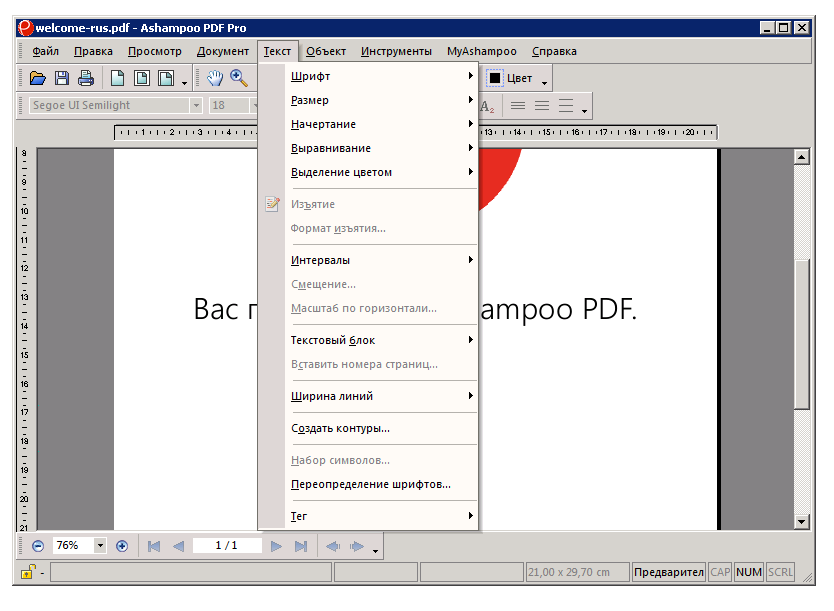
Task: Select the second page layout icon
Action: click(x=141, y=79)
